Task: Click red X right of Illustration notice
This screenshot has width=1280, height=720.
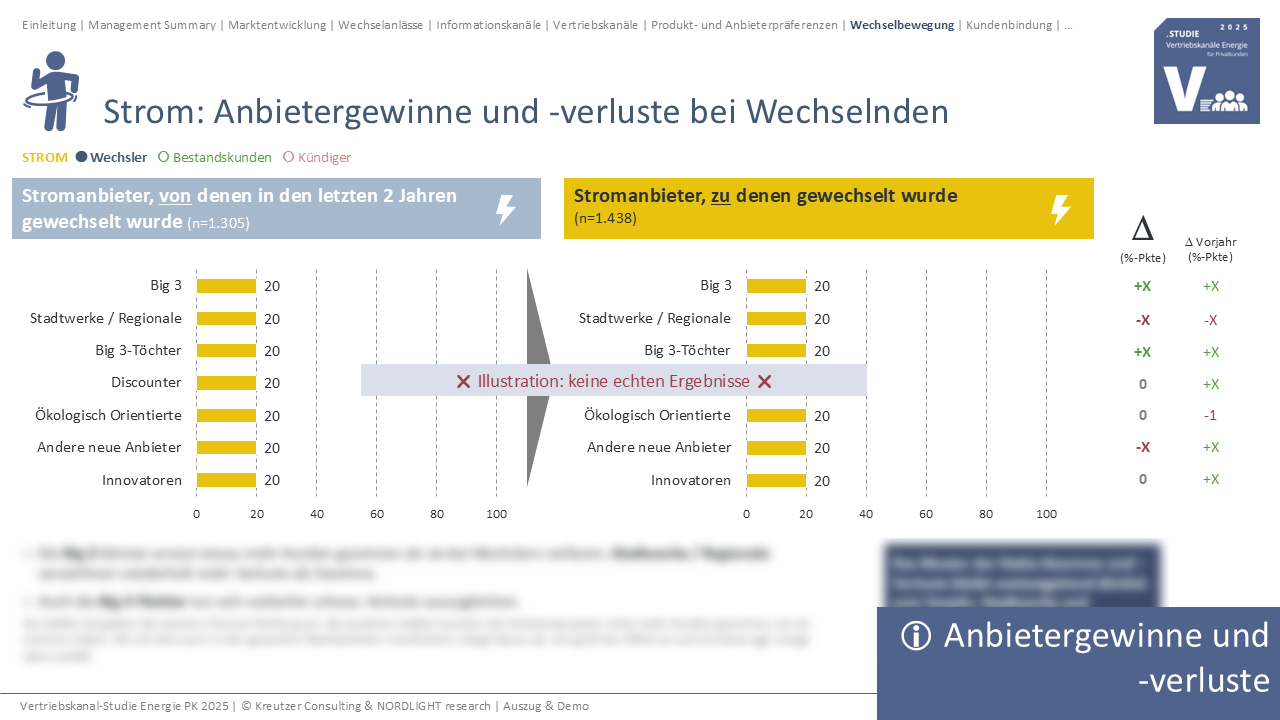Action: click(765, 381)
